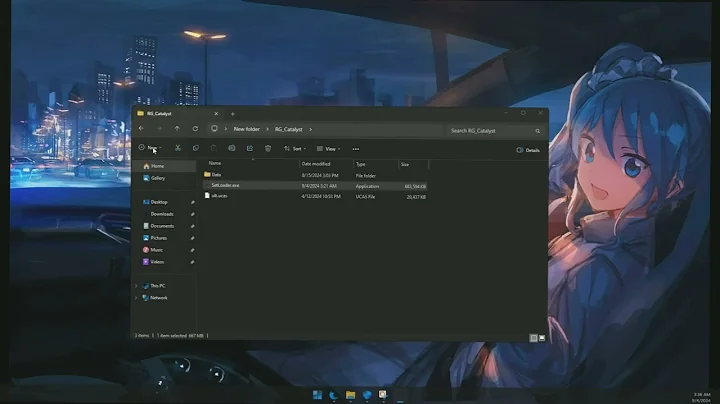
Task: Click the Copy icon in the toolbar
Action: click(196, 148)
